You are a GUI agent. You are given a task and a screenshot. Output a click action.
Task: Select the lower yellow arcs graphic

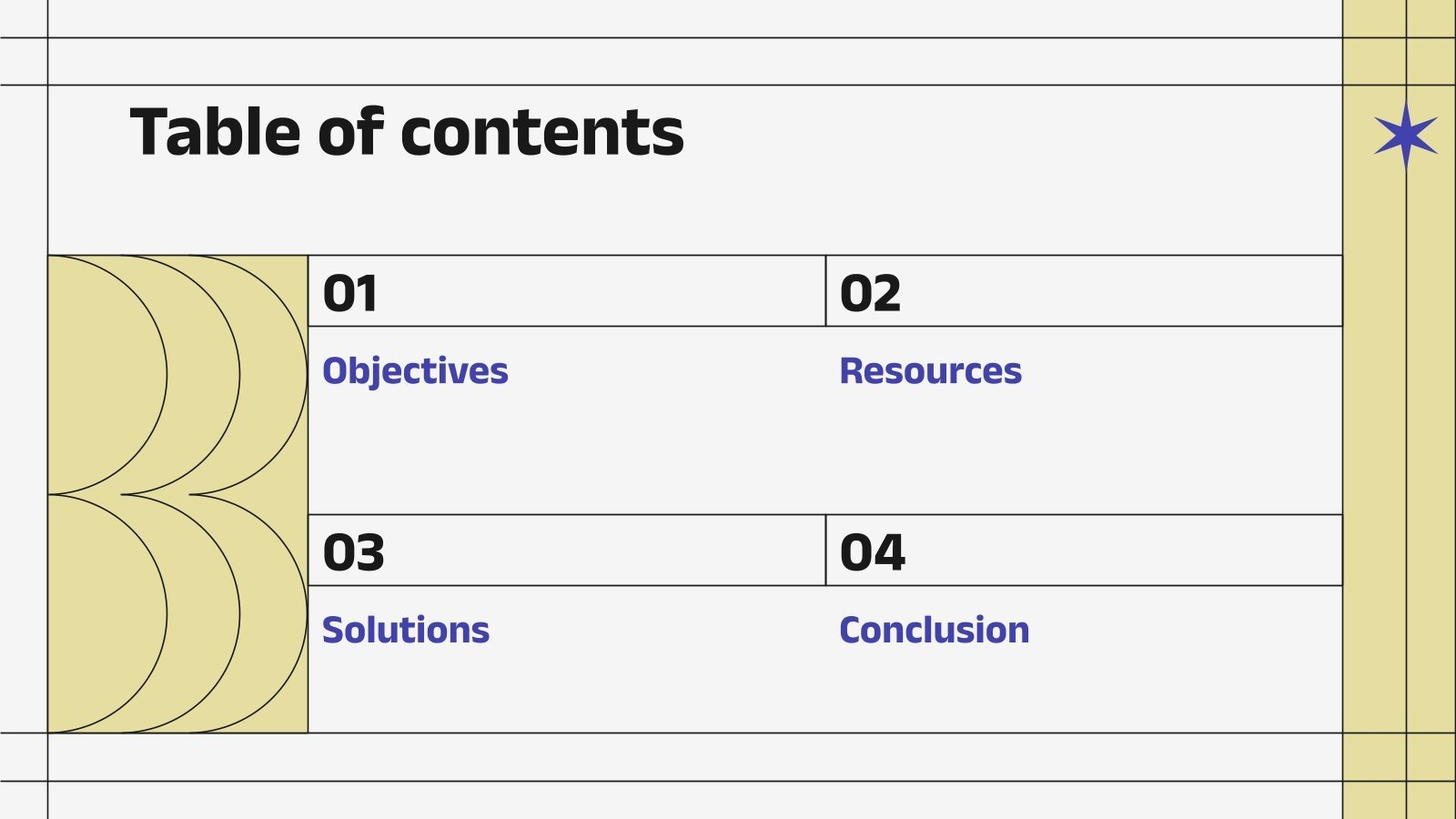[x=177, y=614]
